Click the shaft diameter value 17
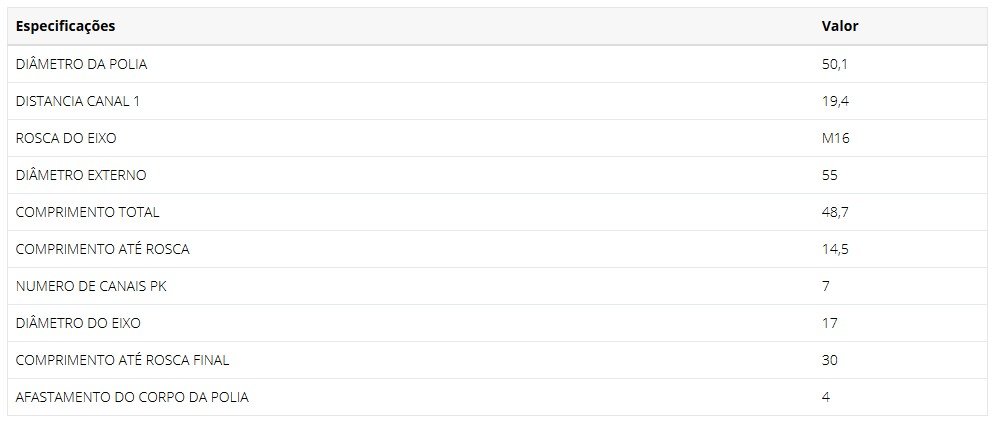 click(829, 324)
